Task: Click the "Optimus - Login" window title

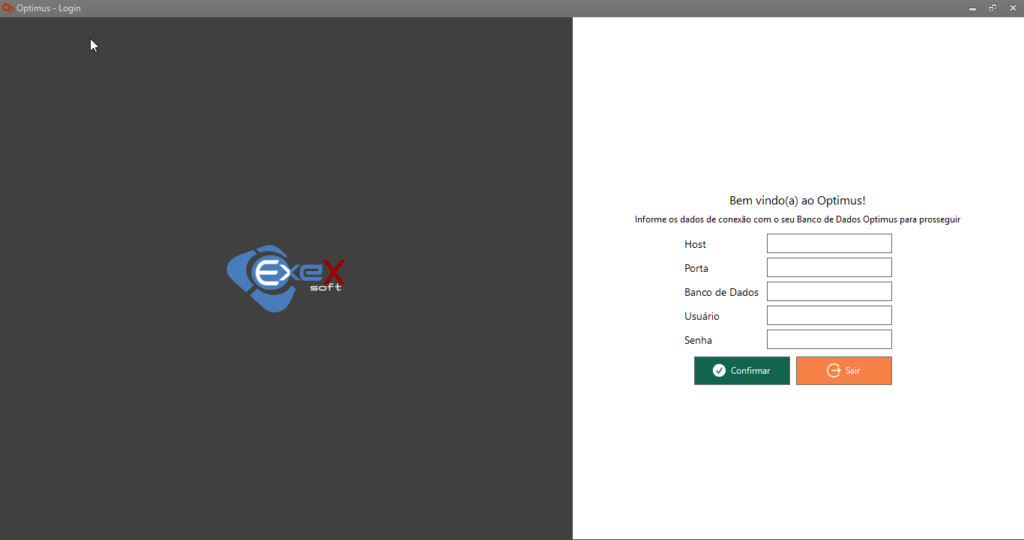Action: [49, 8]
